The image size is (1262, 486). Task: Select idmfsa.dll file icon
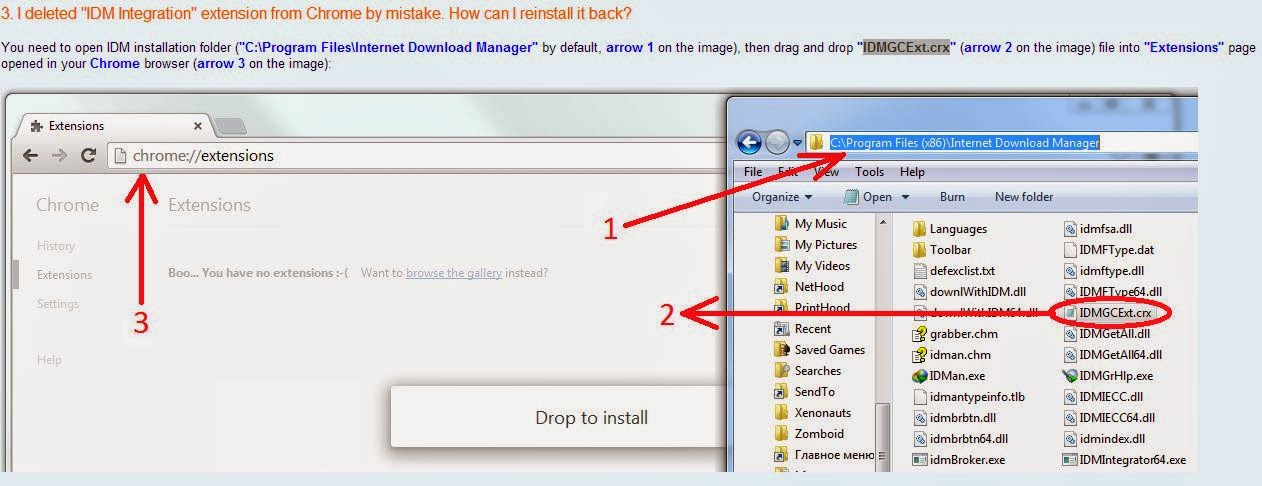(x=1070, y=229)
